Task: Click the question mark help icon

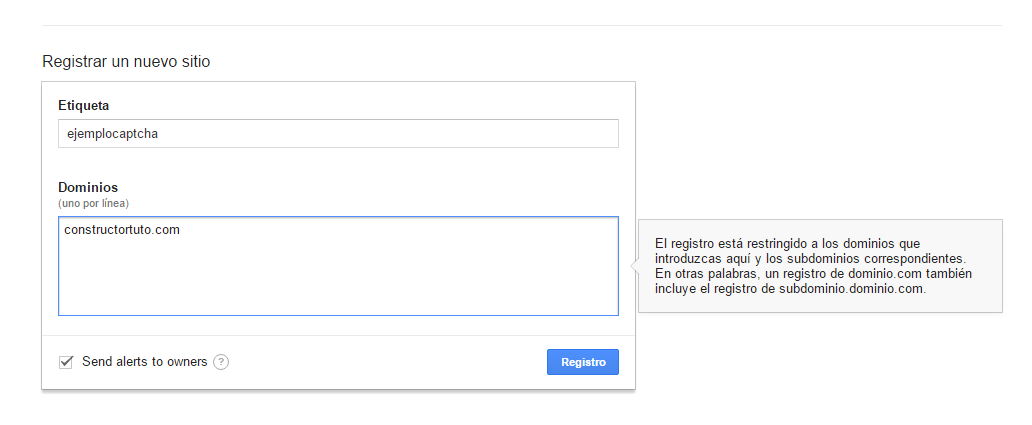Action: tap(221, 362)
